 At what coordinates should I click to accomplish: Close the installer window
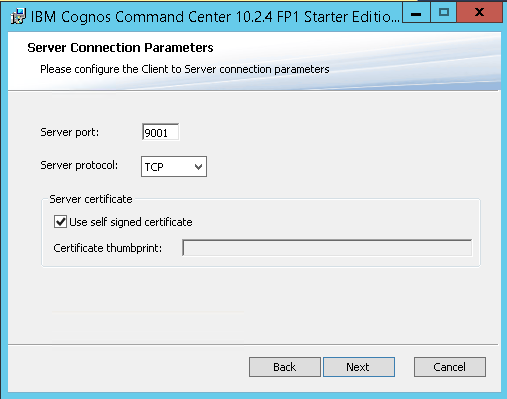pos(479,13)
